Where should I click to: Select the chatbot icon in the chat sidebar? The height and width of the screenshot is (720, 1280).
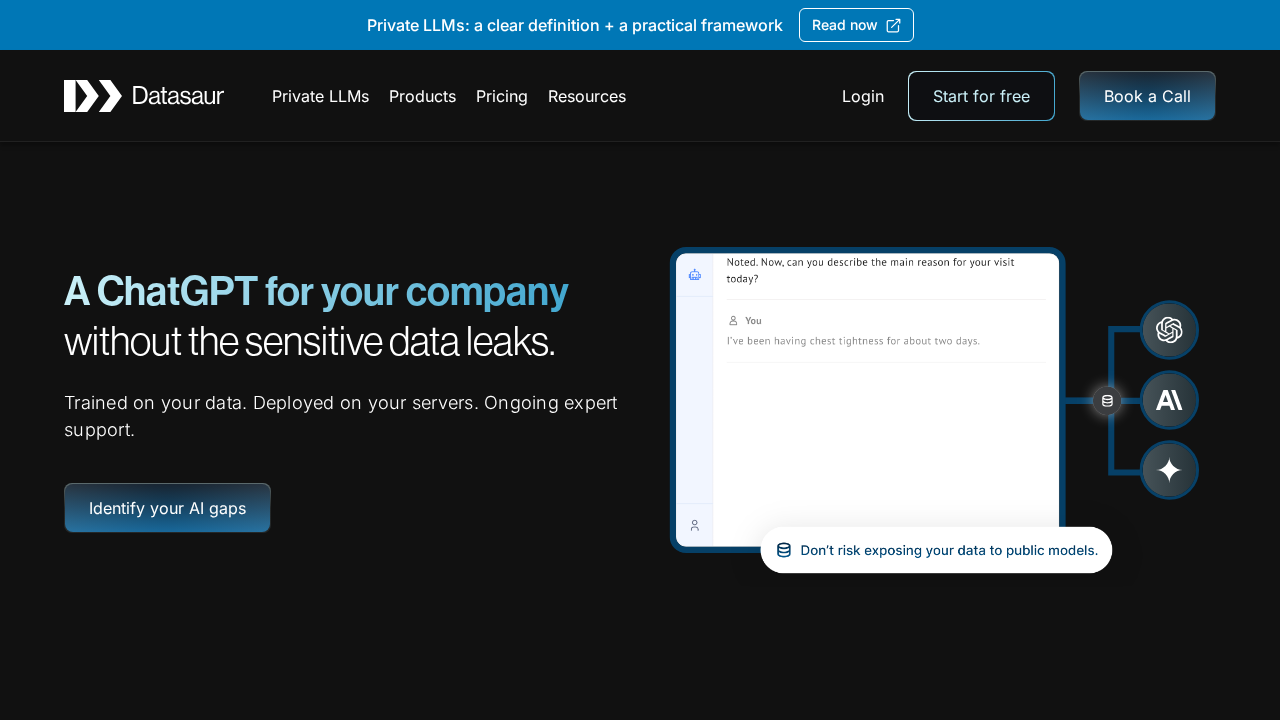(x=694, y=274)
